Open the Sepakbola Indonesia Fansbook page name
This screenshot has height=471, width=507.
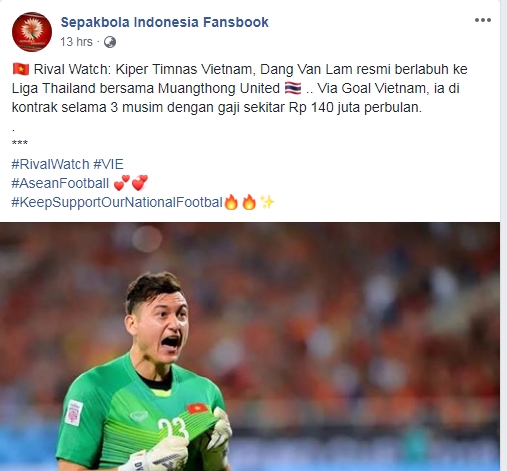[x=164, y=22]
